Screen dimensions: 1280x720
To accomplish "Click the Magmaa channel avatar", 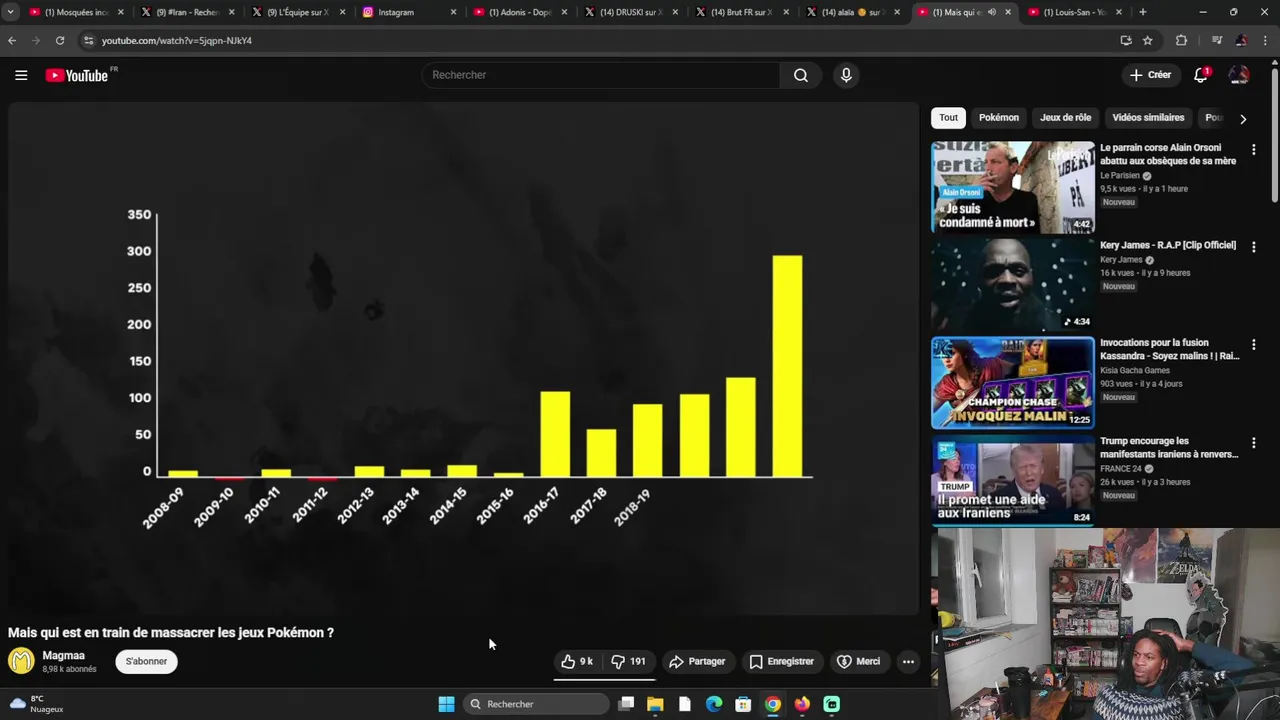I will coord(21,661).
